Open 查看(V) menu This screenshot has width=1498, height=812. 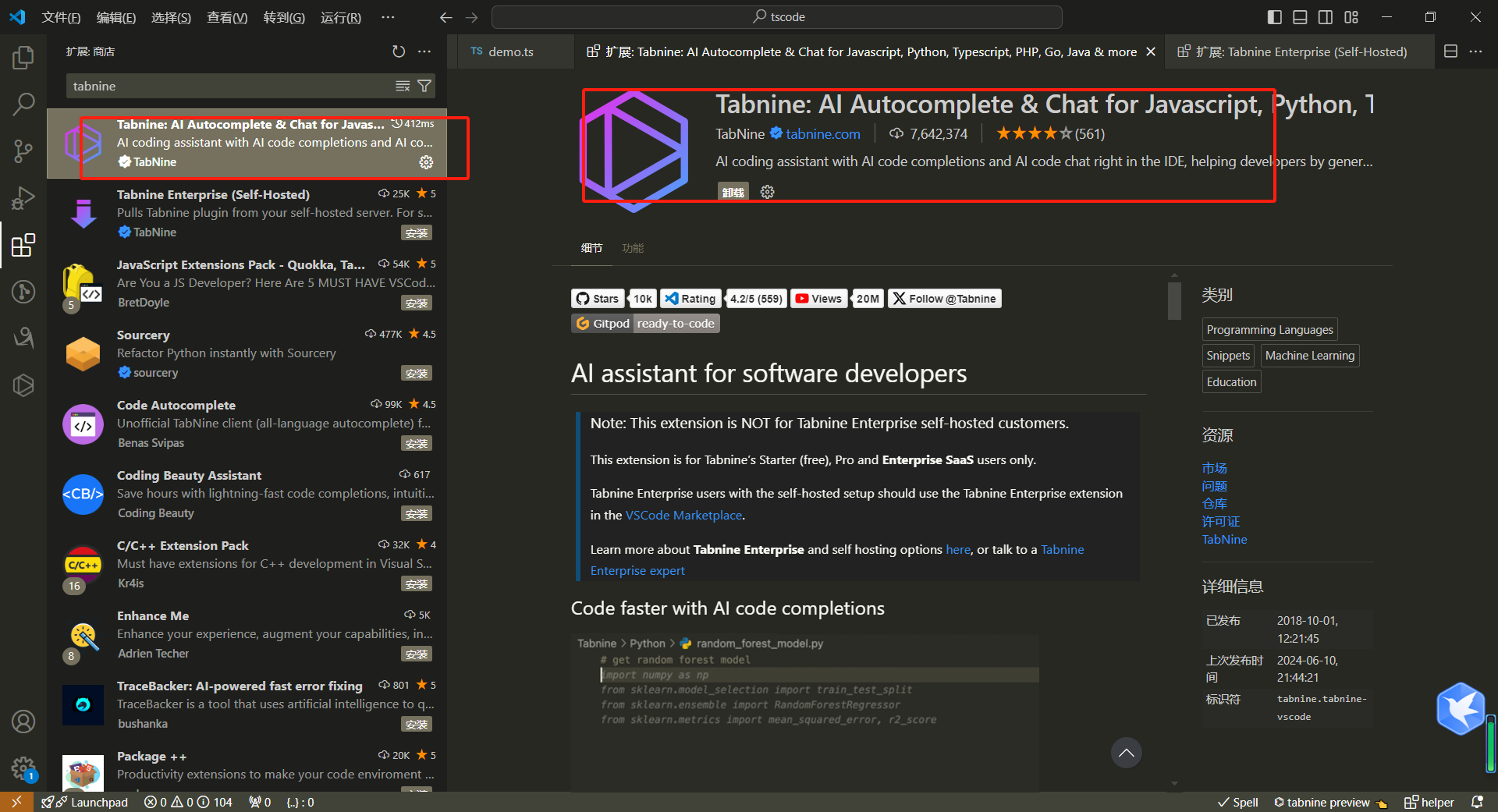click(x=227, y=17)
